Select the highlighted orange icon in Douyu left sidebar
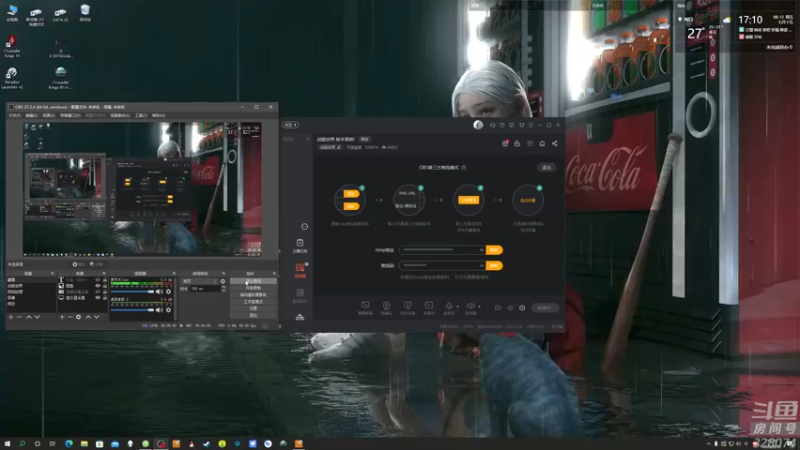Image resolution: width=800 pixels, height=450 pixels. (300, 268)
